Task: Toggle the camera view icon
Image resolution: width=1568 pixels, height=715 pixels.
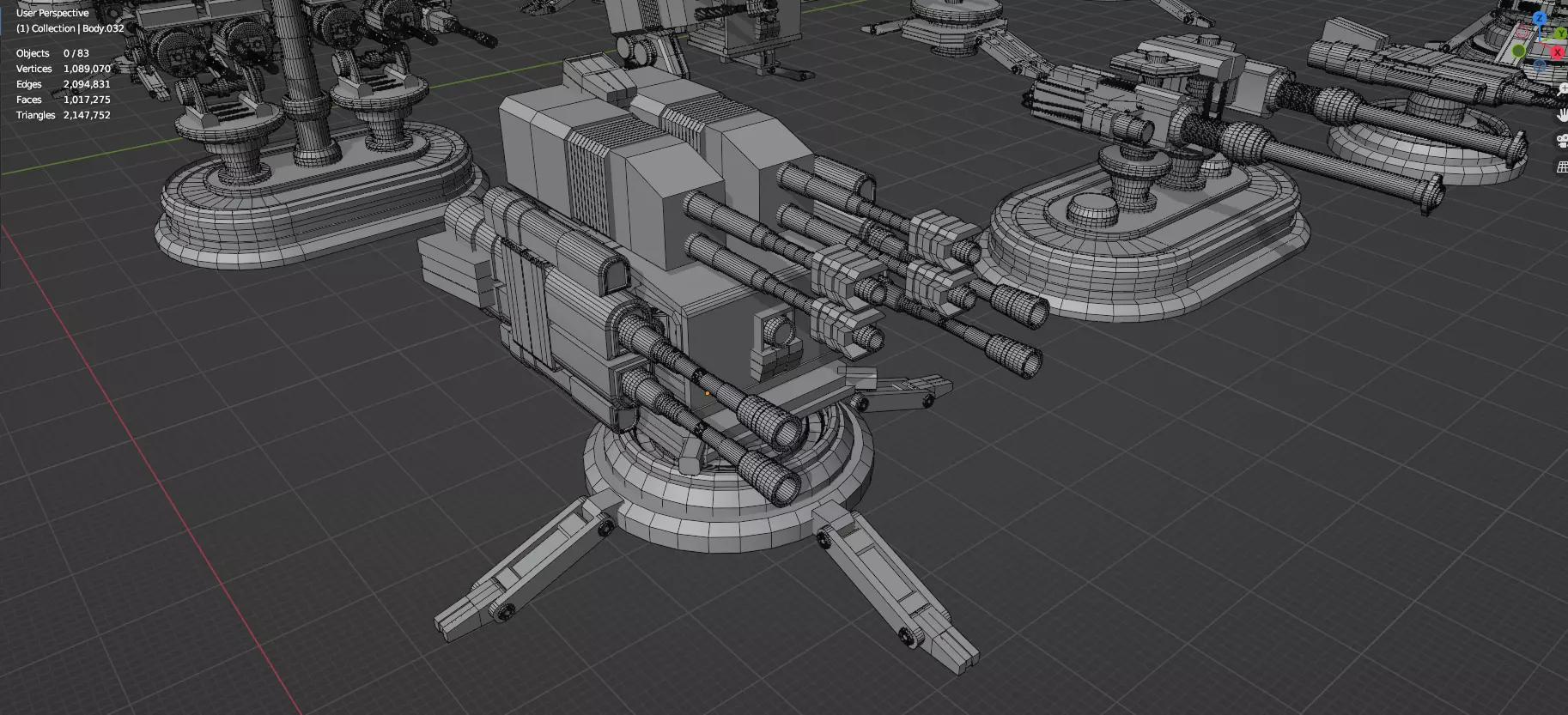Action: tap(1563, 141)
